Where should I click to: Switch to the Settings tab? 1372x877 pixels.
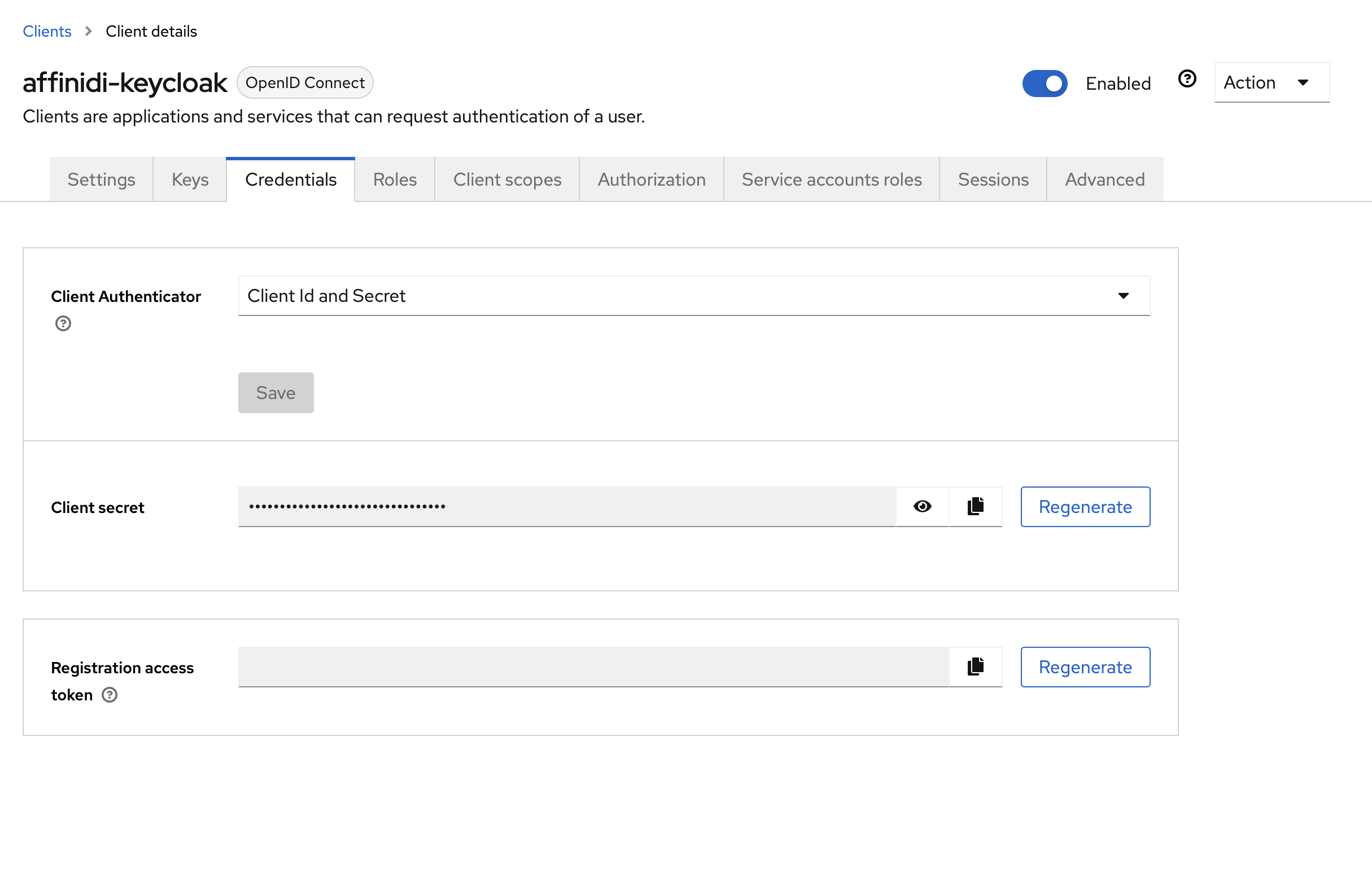coord(102,179)
